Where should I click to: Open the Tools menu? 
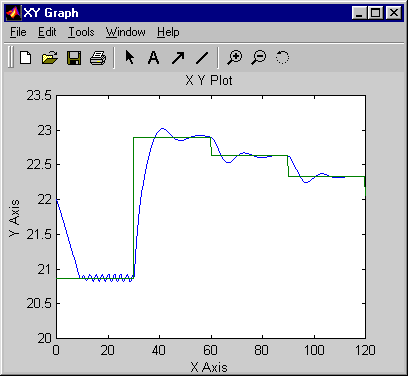point(81,32)
